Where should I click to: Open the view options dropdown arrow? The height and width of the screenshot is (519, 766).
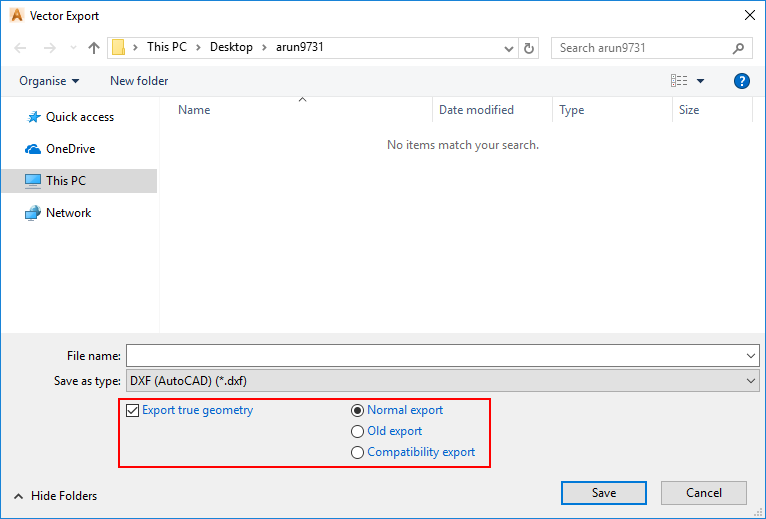[x=701, y=81]
